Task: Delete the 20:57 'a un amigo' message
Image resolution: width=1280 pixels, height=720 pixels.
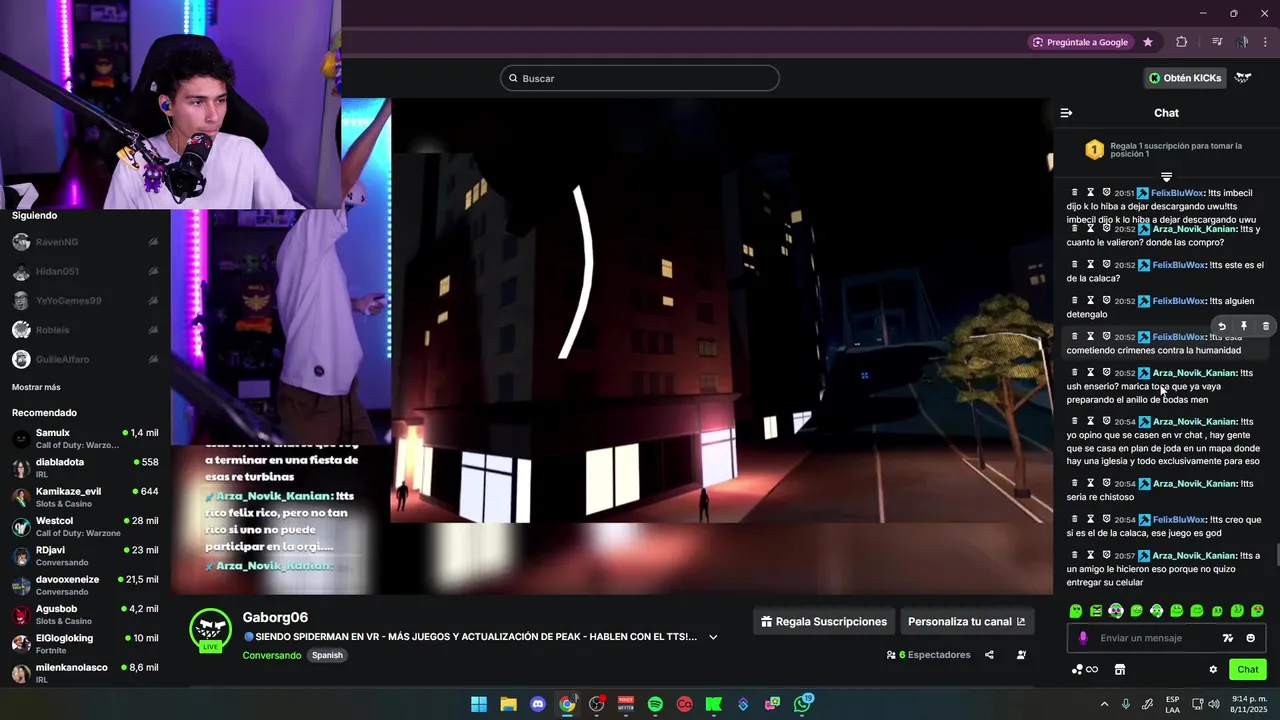Action: pyautogui.click(x=1075, y=555)
